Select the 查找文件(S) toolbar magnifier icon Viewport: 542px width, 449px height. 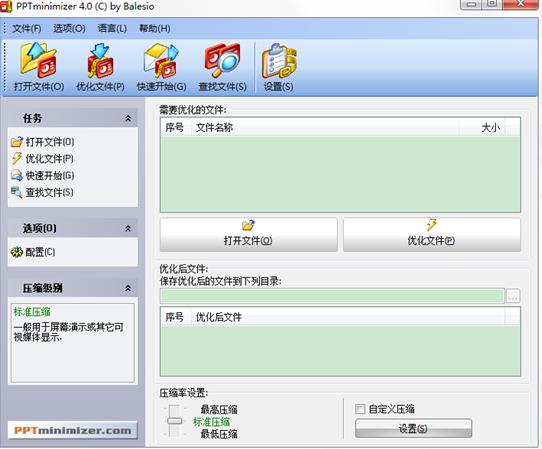[223, 67]
